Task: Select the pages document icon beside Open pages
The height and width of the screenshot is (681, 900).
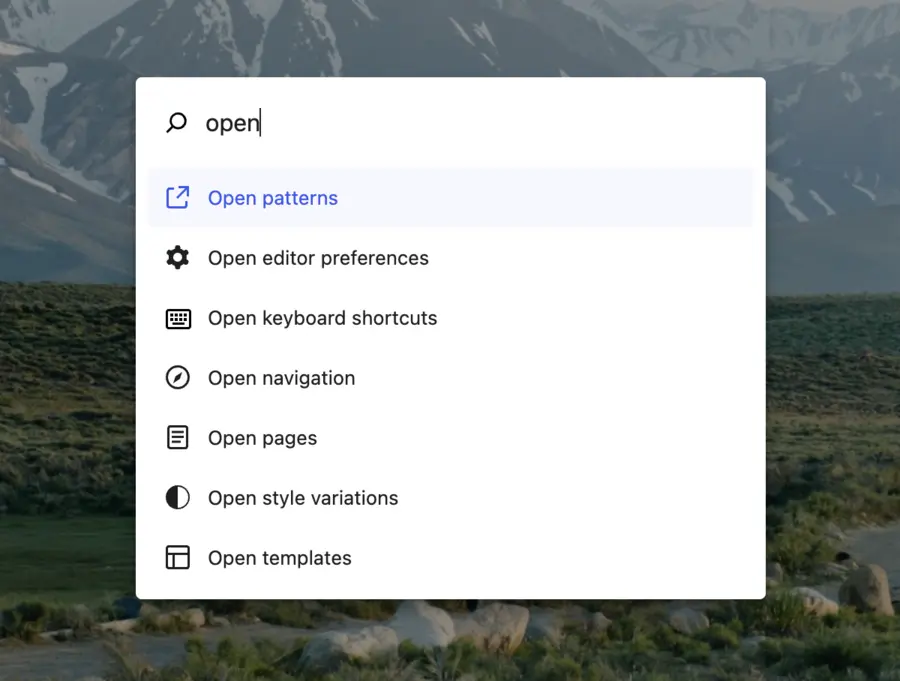Action: click(177, 437)
